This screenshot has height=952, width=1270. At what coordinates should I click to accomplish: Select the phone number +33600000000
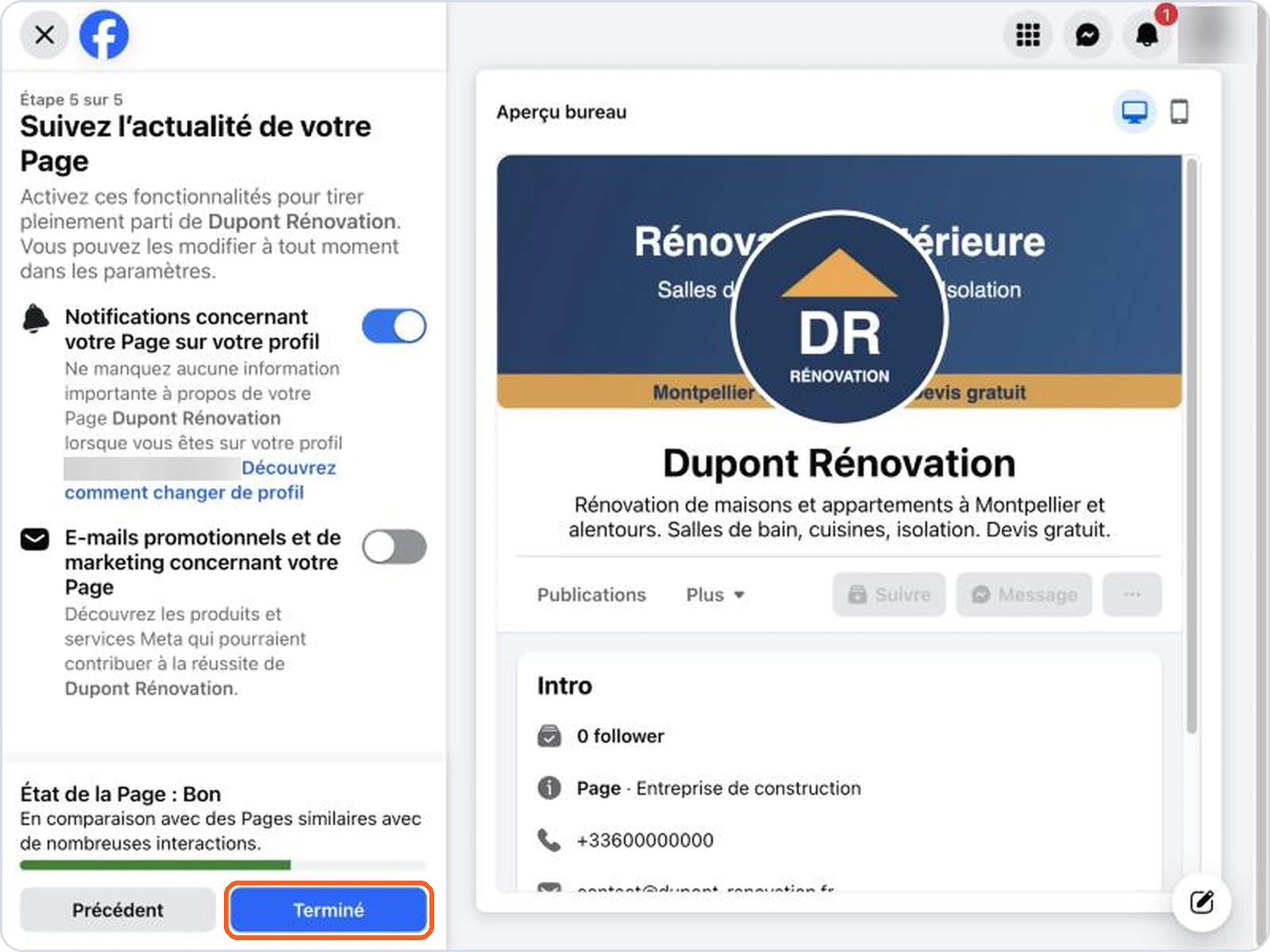pyautogui.click(x=645, y=840)
